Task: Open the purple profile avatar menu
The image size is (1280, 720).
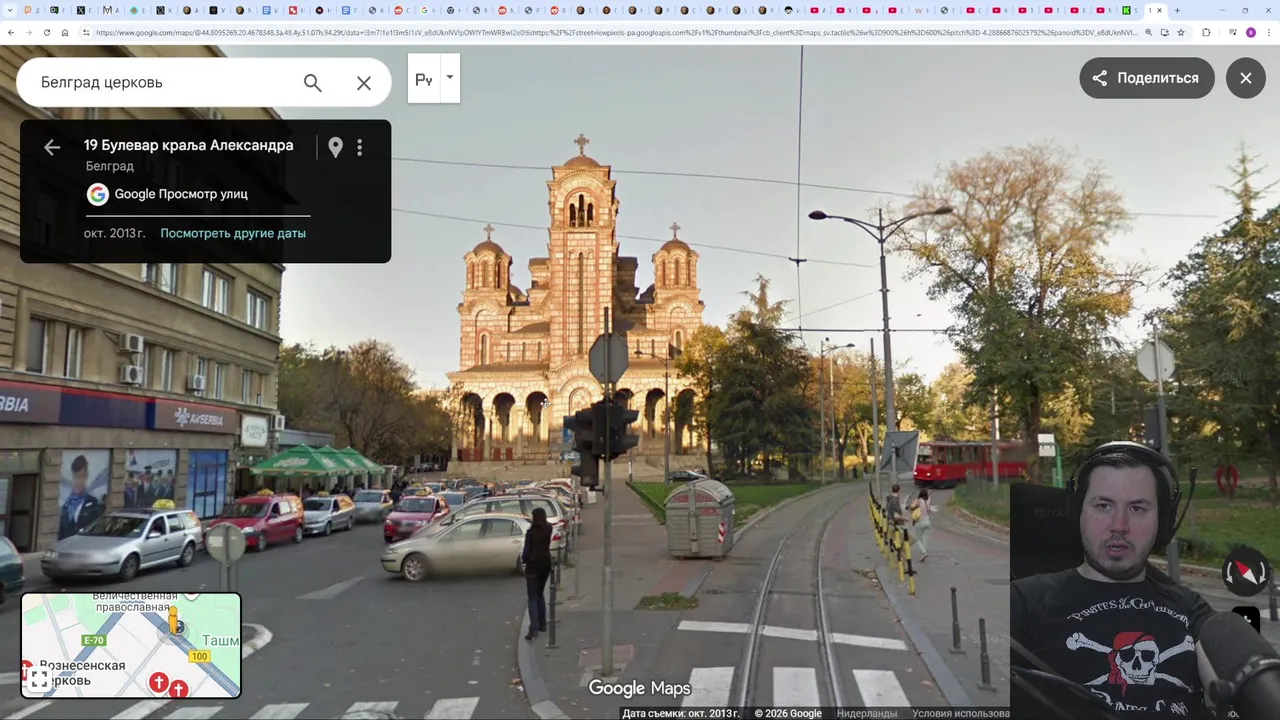Action: 1250,33
